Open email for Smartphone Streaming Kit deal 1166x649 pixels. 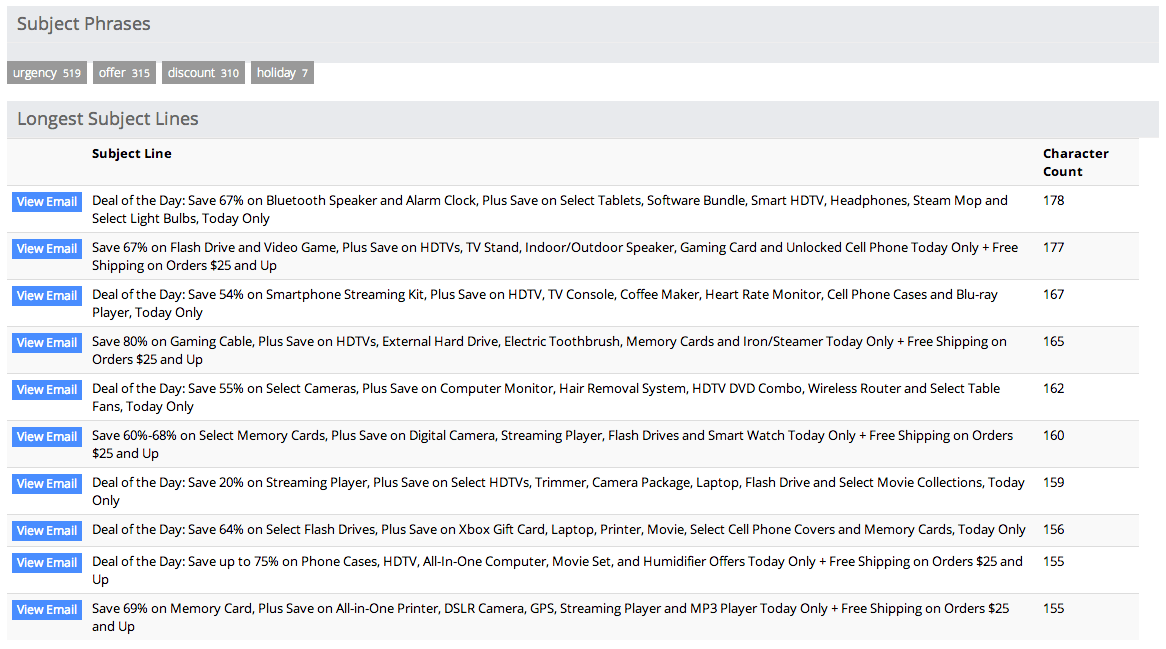47,296
